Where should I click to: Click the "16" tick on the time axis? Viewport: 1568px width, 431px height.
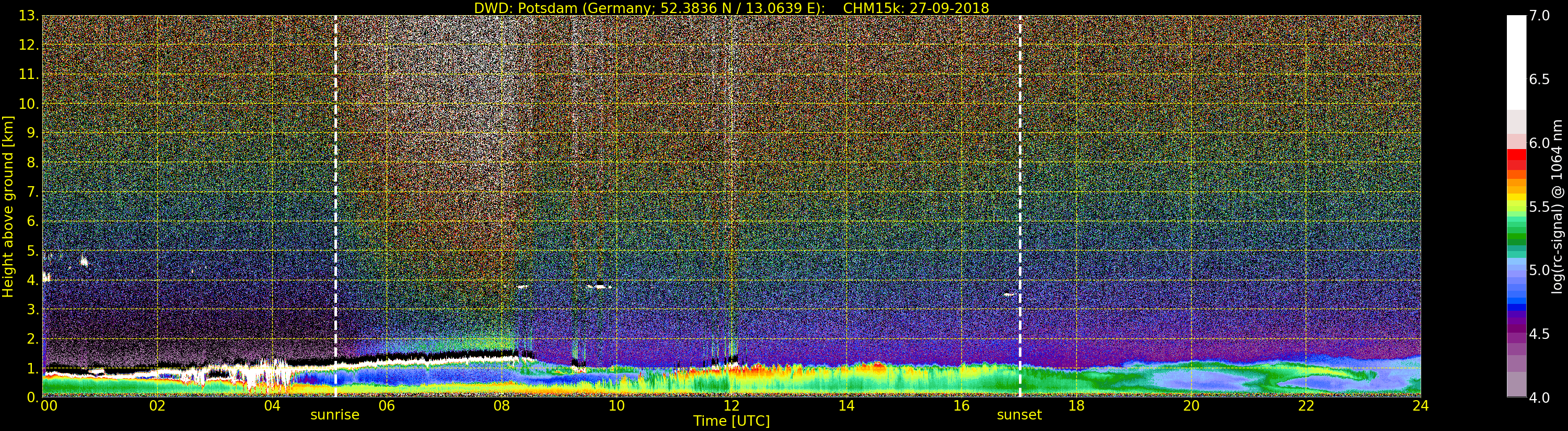[961, 405]
